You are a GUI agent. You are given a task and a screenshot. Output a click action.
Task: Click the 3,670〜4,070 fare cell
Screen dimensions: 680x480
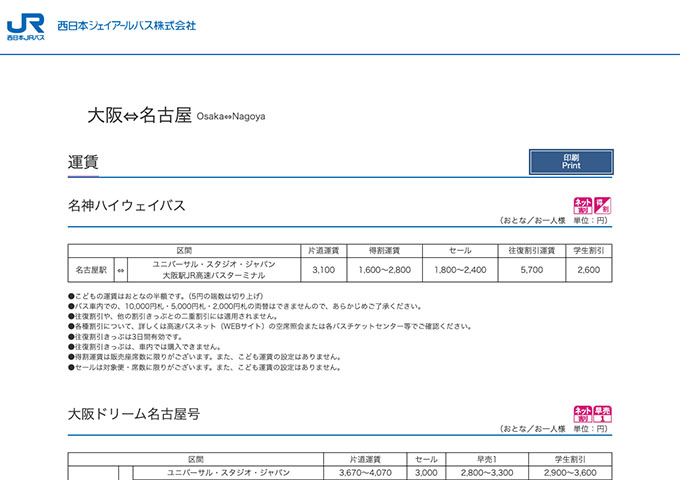point(365,473)
